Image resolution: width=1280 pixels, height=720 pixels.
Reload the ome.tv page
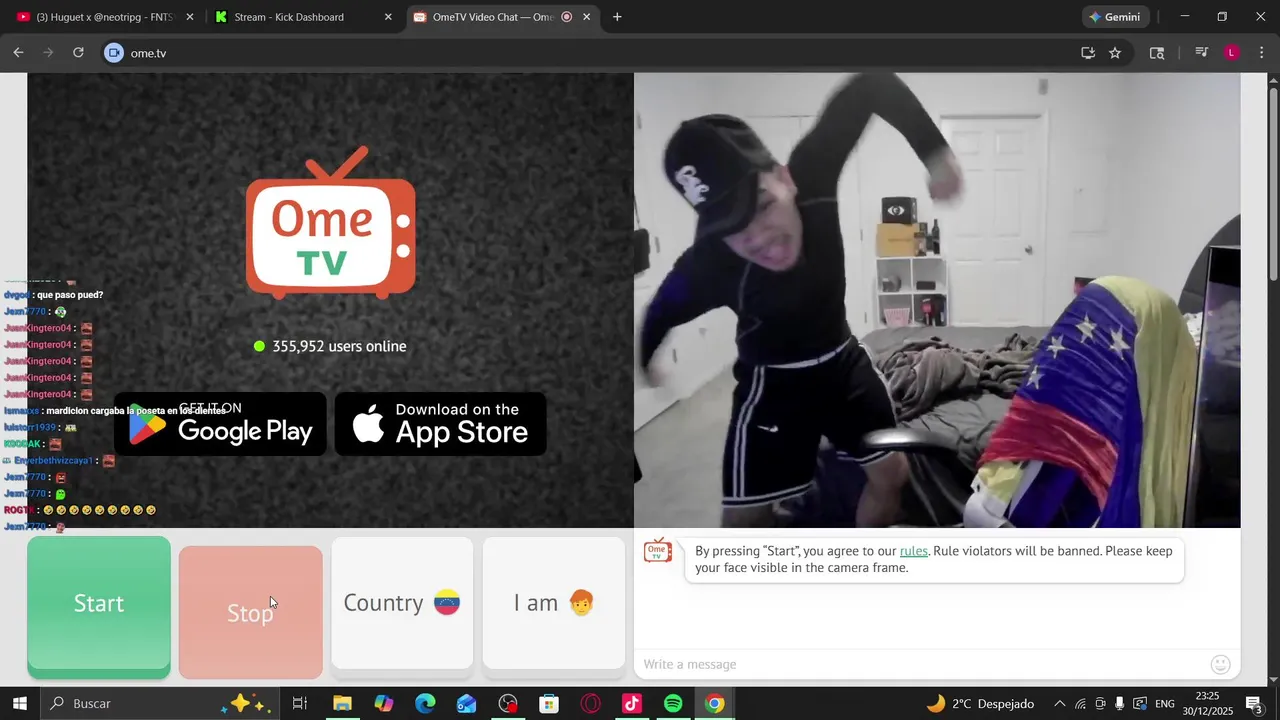pos(78,53)
